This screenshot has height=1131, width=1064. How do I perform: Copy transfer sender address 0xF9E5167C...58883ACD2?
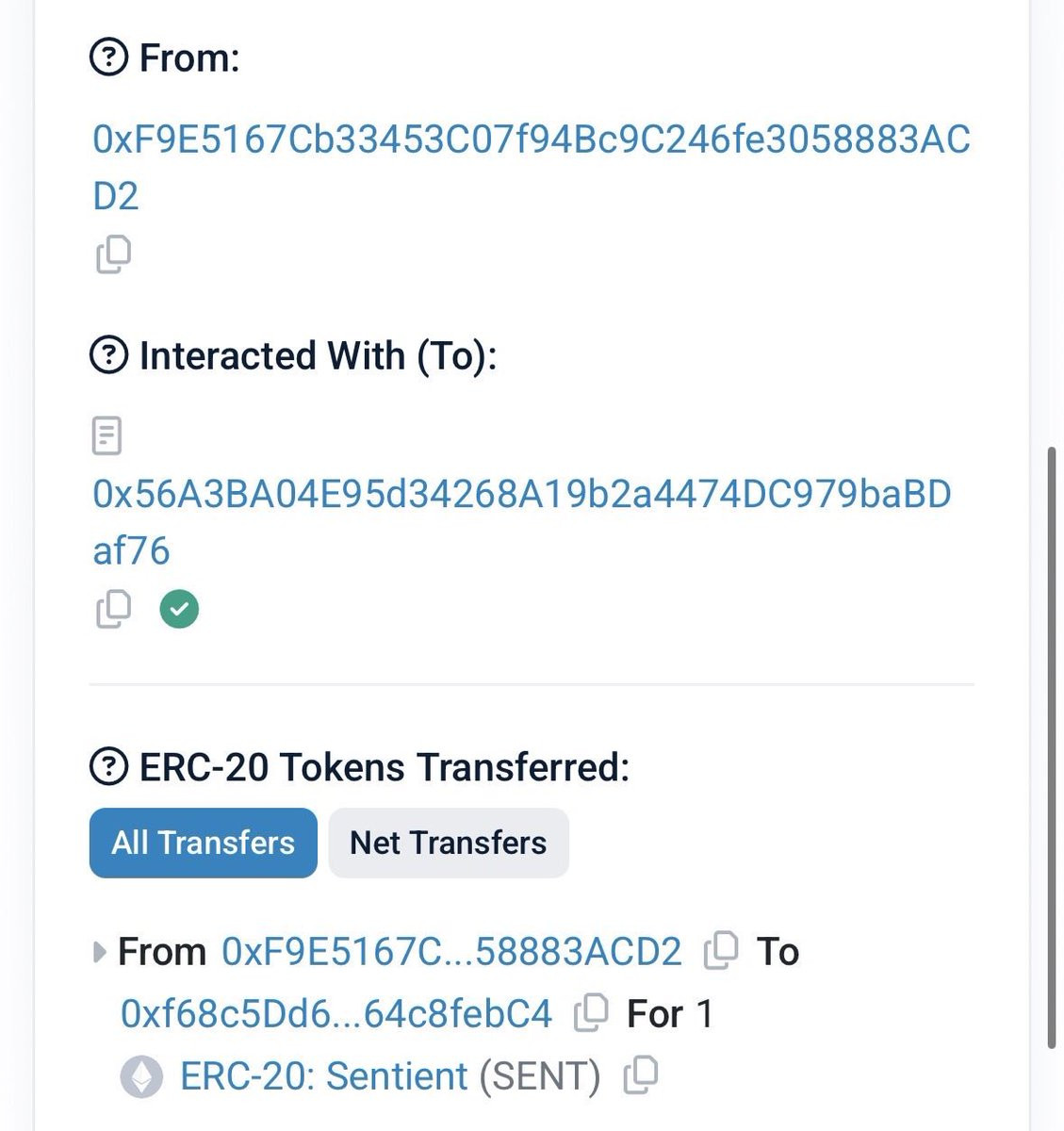click(721, 951)
